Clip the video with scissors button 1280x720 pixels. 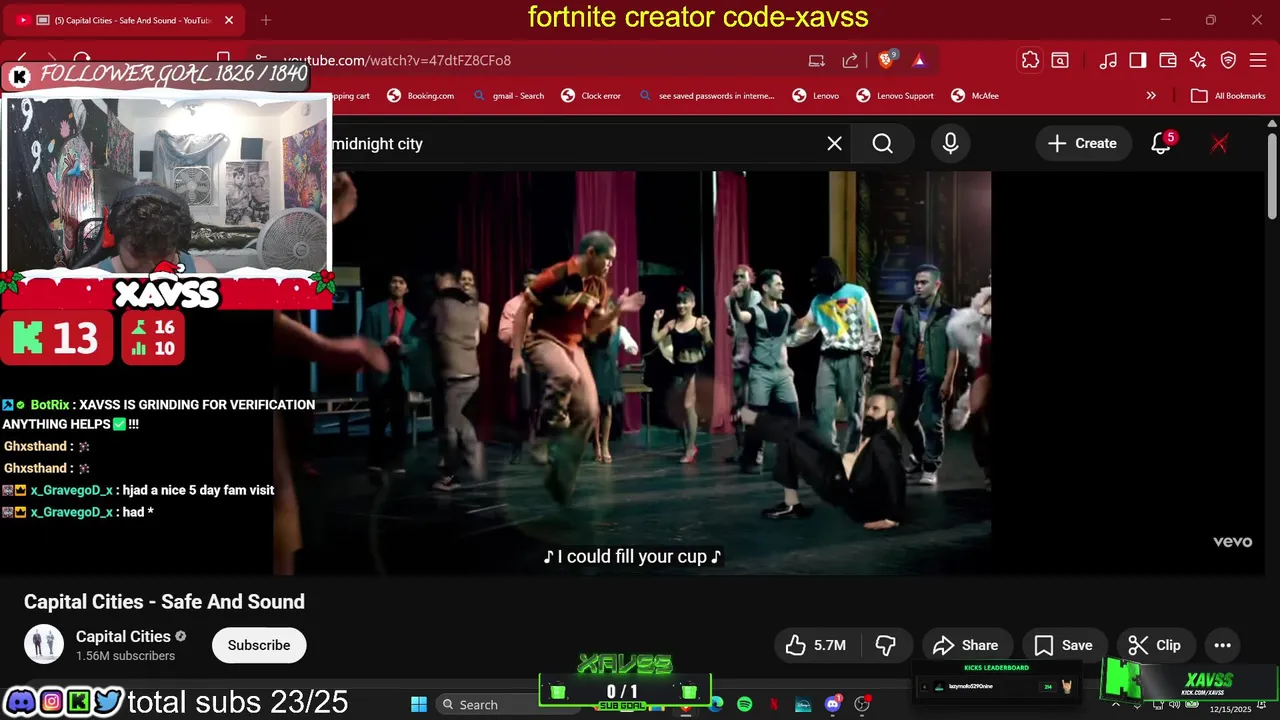click(1155, 645)
